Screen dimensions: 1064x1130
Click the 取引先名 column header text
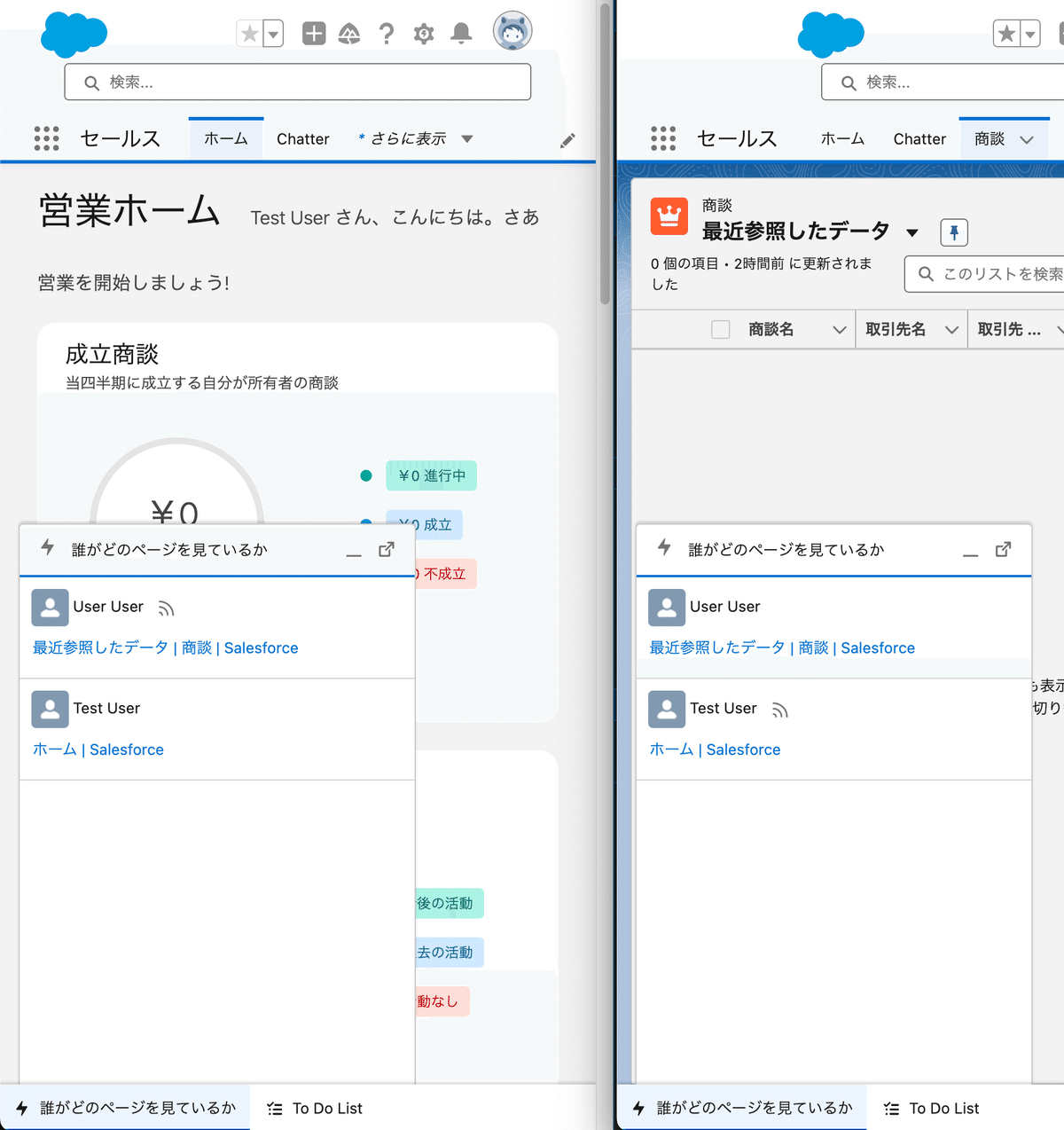coord(896,329)
